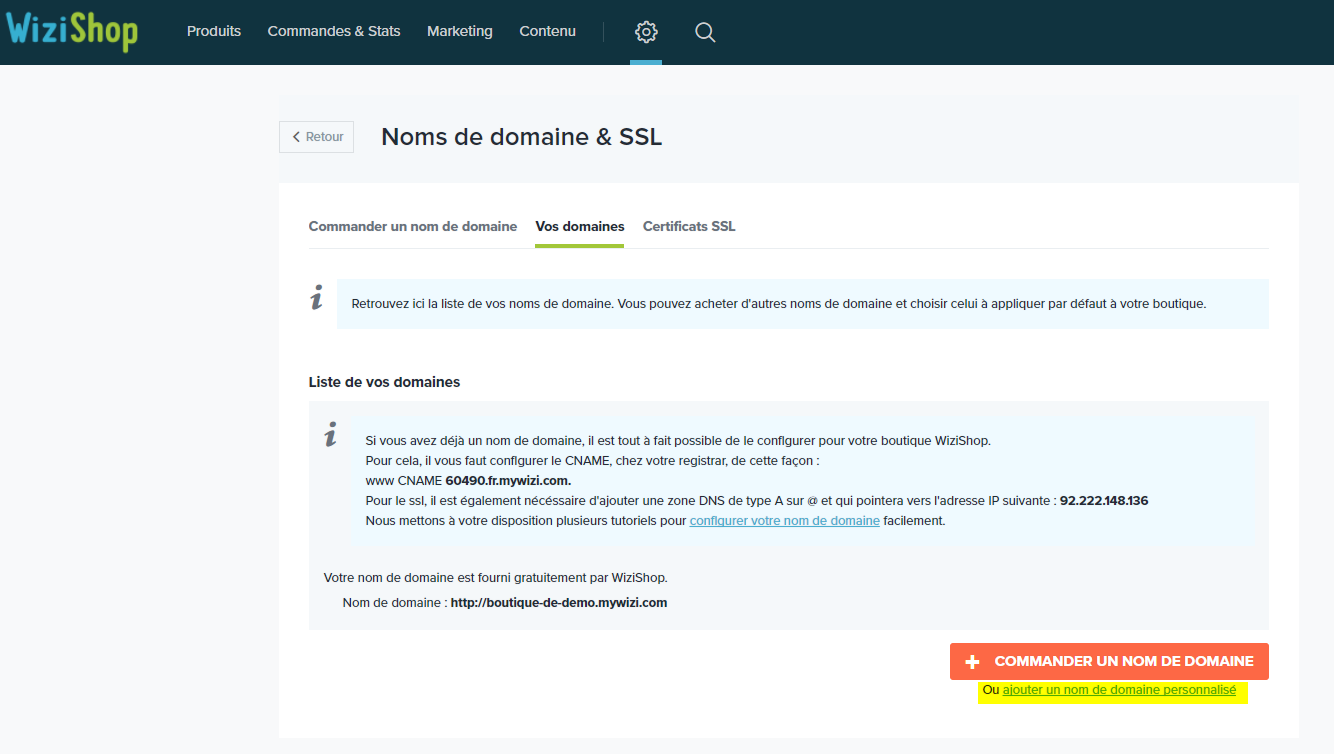
Task: Open the settings gear icon
Action: tap(646, 32)
